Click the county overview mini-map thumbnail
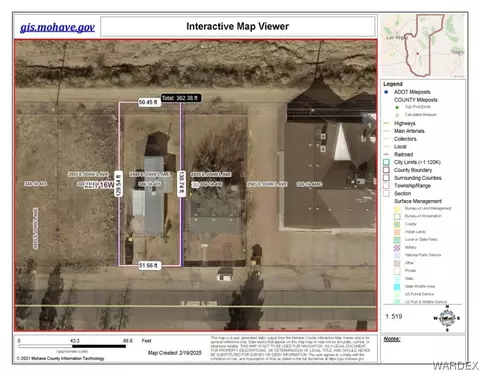480x376 pixels. 423,46
